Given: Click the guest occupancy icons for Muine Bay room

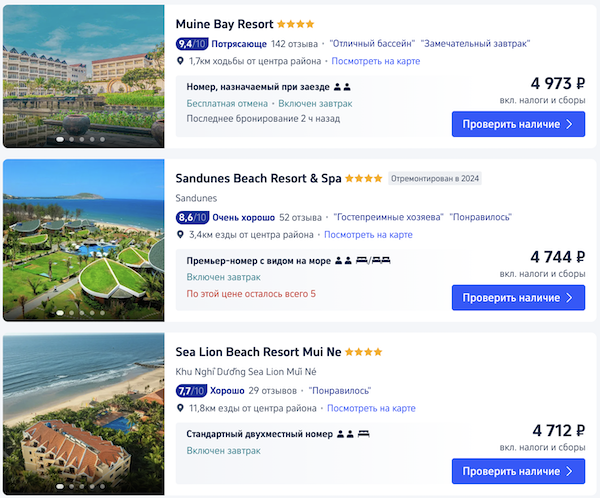Looking at the screenshot, I should point(342,87).
